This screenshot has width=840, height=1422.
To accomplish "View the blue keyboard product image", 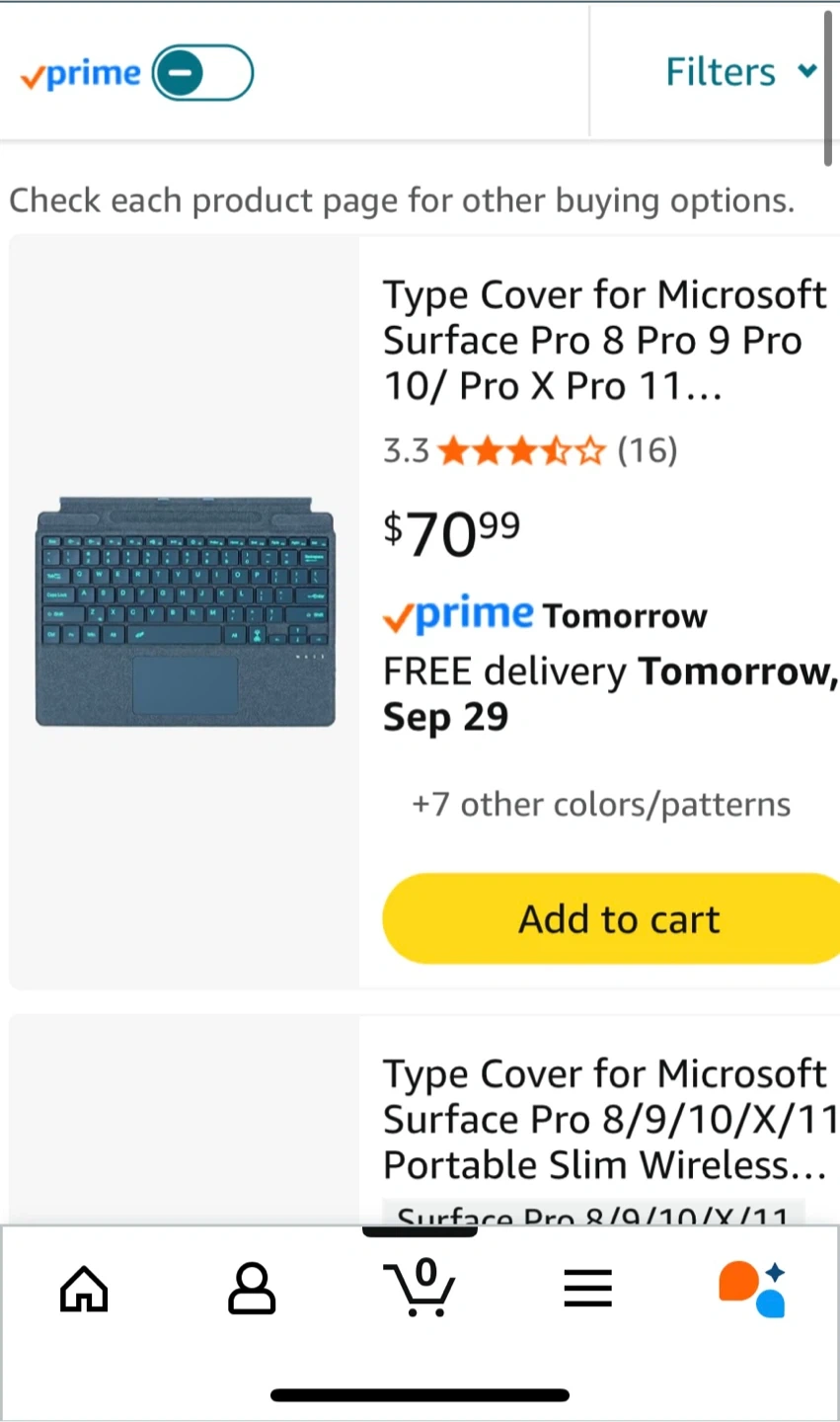I will click(186, 612).
